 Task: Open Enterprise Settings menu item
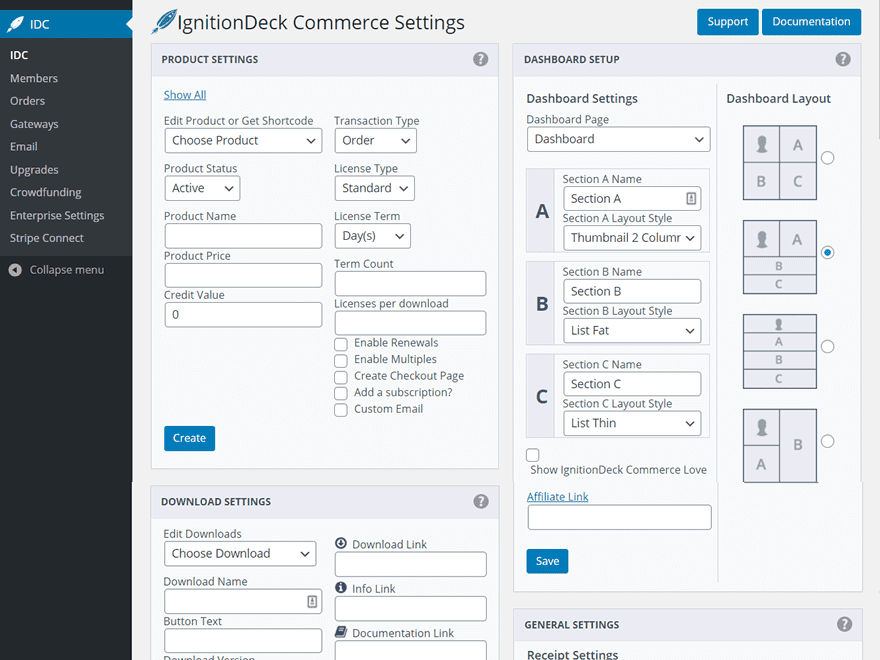pos(57,216)
